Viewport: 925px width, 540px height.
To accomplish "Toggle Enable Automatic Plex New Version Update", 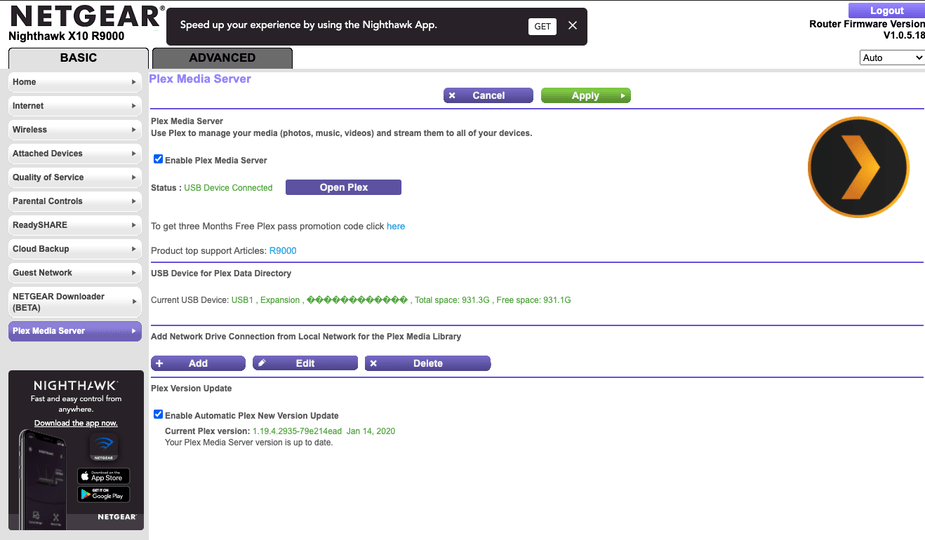I will tap(158, 414).
